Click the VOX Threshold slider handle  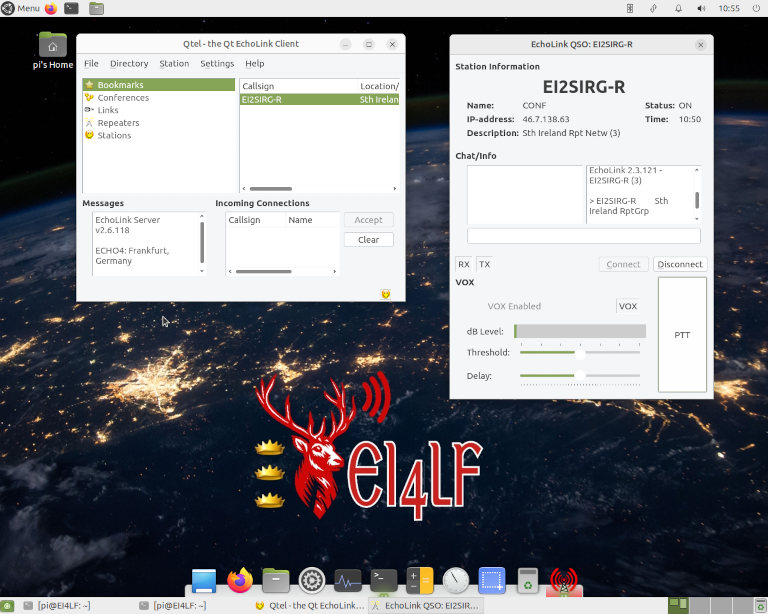580,352
